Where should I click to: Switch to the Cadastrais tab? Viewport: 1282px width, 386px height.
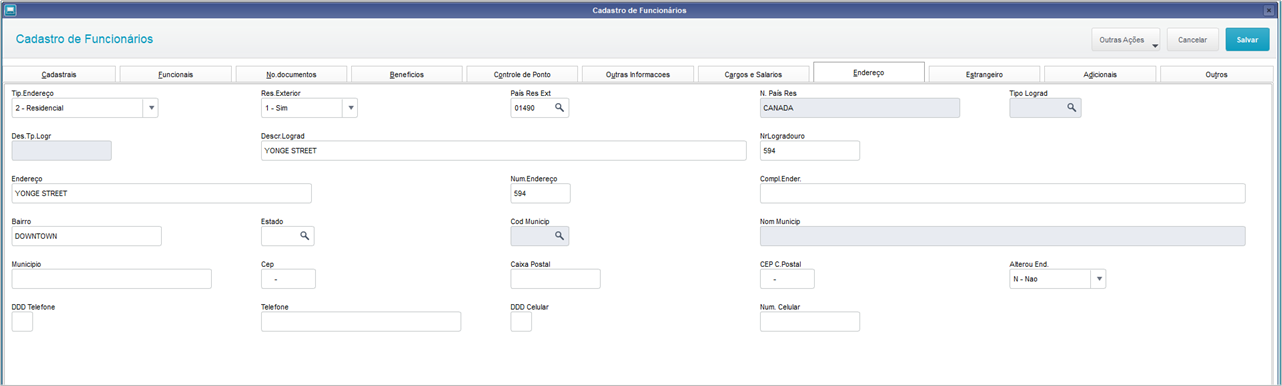pos(60,75)
